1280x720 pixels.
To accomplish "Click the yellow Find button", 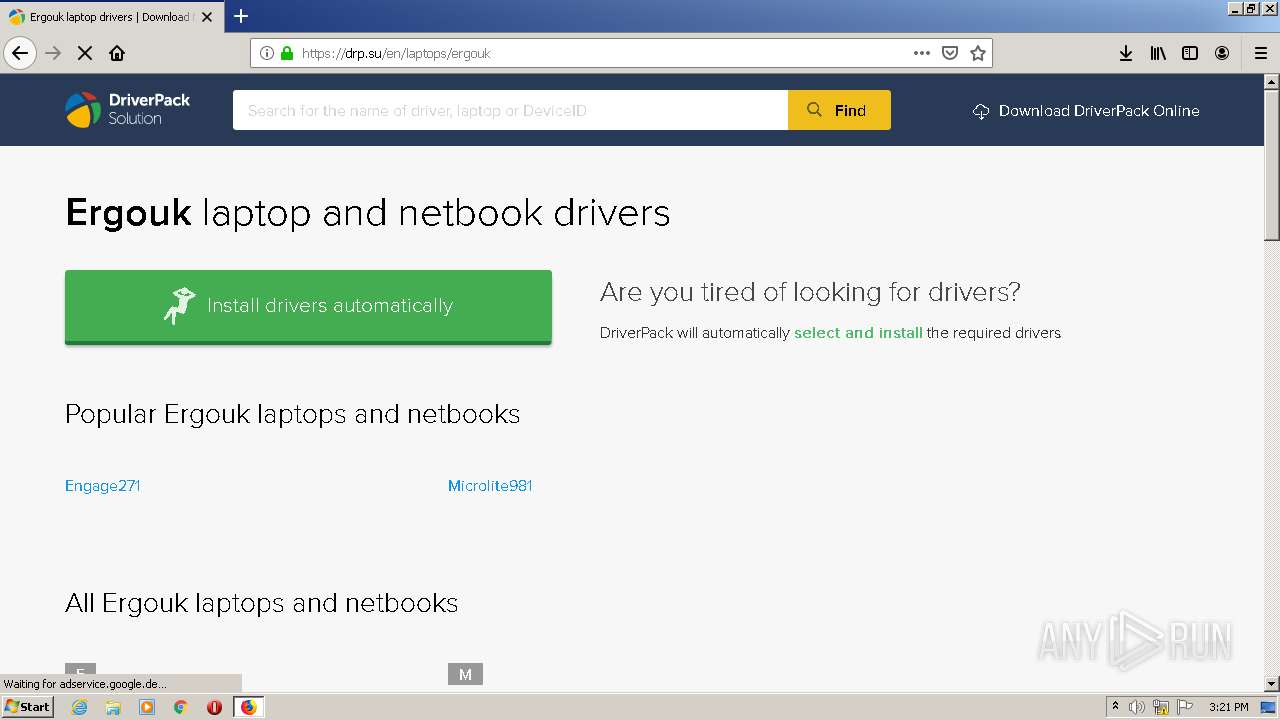I will [x=839, y=110].
